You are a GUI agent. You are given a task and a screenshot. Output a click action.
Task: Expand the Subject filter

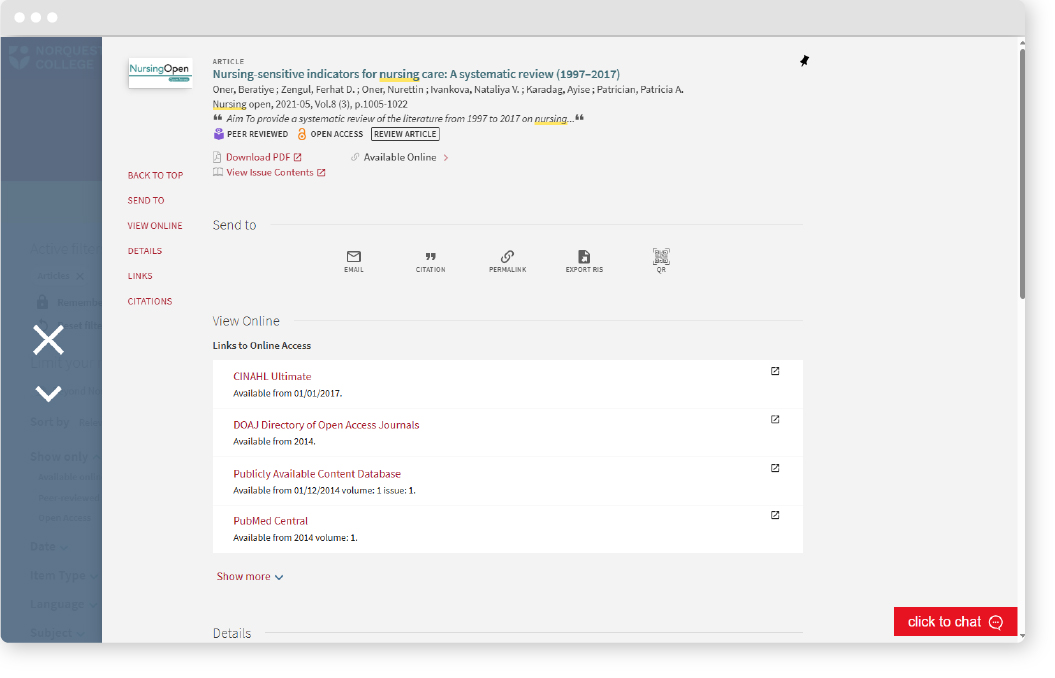click(57, 634)
